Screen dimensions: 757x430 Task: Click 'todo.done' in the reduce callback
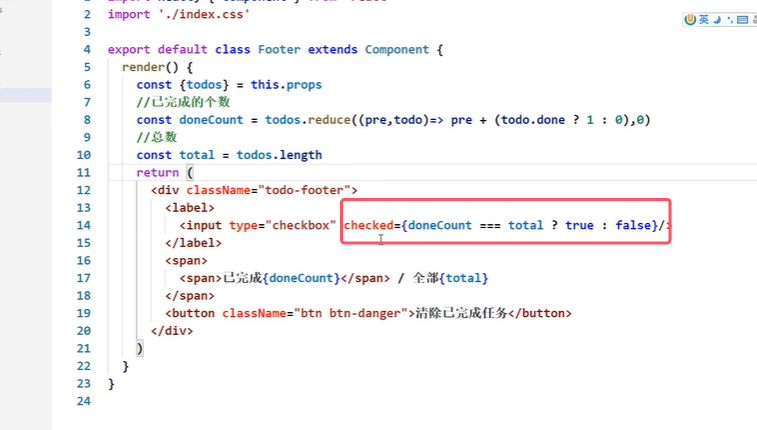533,120
